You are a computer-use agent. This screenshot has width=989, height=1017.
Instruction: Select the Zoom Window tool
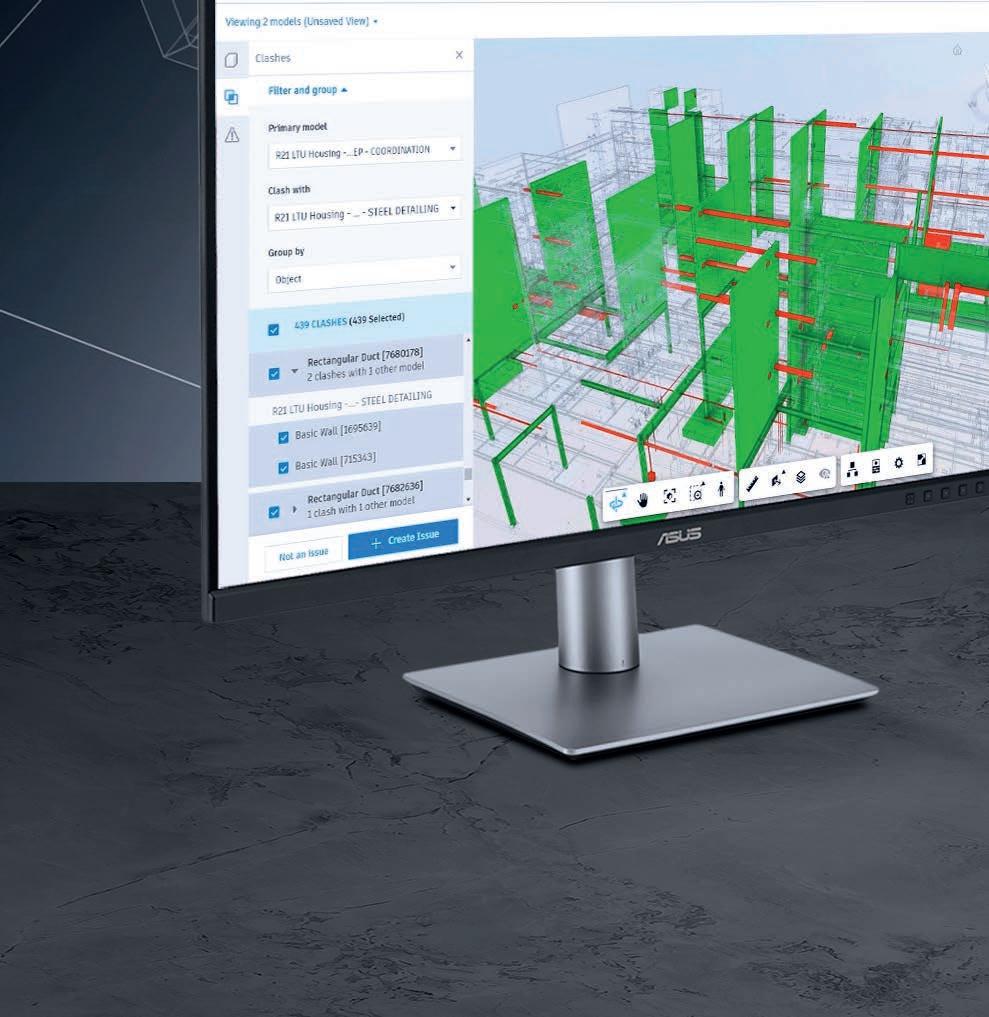(697, 493)
